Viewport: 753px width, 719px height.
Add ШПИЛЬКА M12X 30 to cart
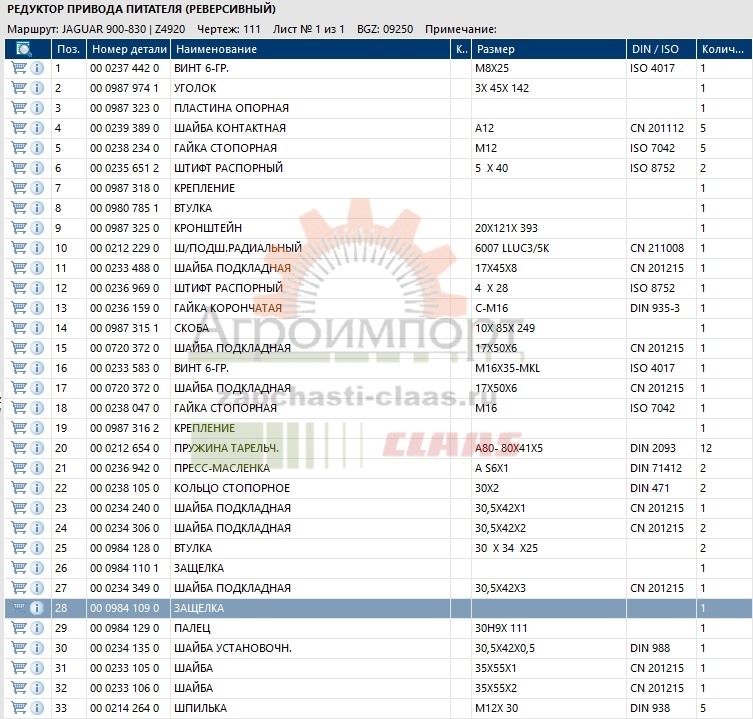coord(19,708)
